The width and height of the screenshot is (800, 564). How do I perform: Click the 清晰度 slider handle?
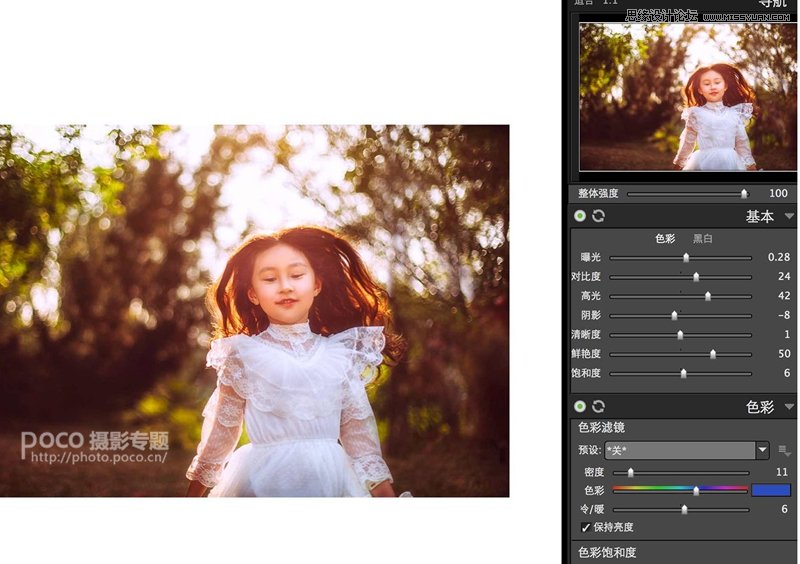pyautogui.click(x=680, y=335)
